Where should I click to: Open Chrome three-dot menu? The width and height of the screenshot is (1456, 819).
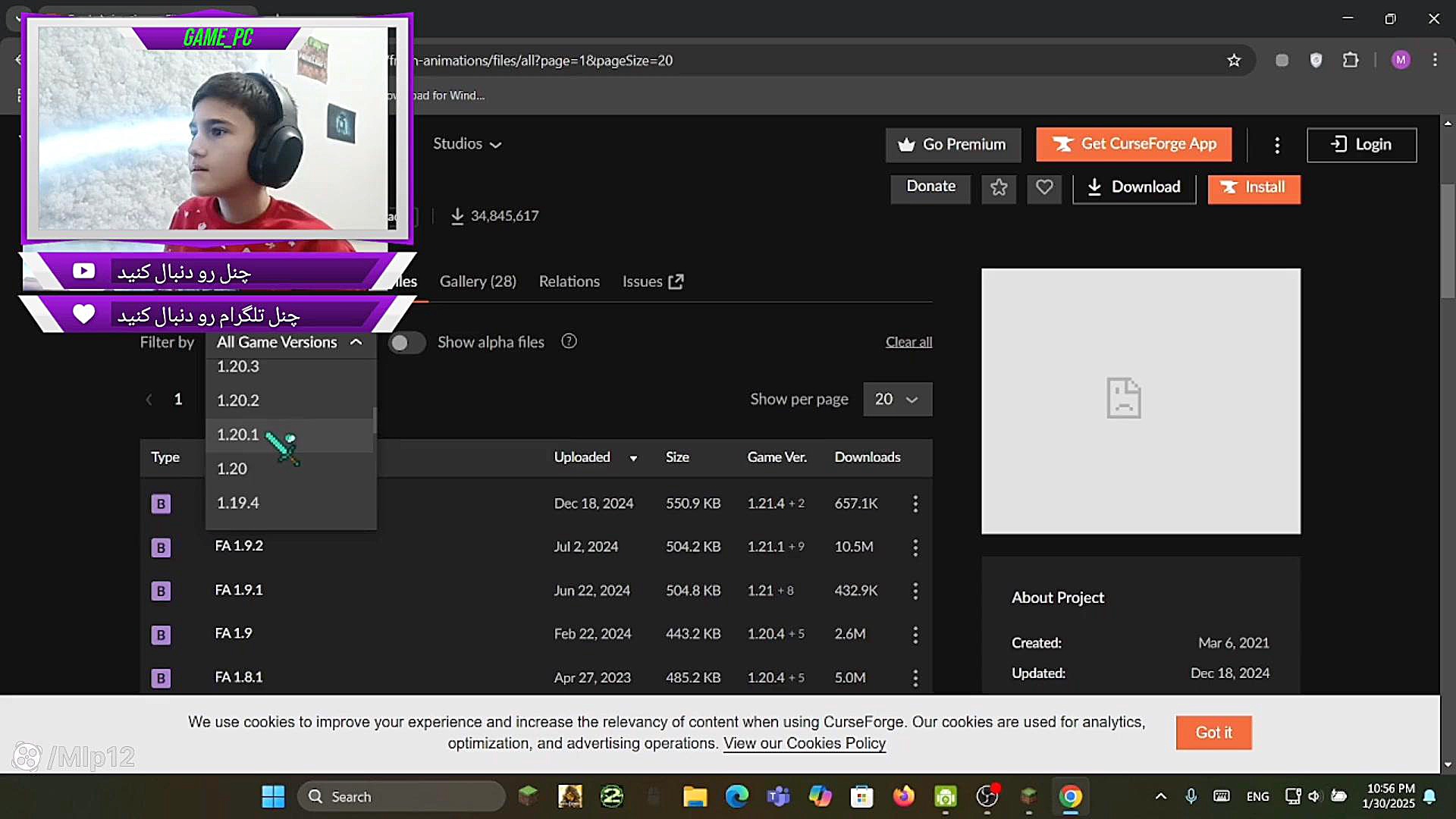click(x=1435, y=60)
